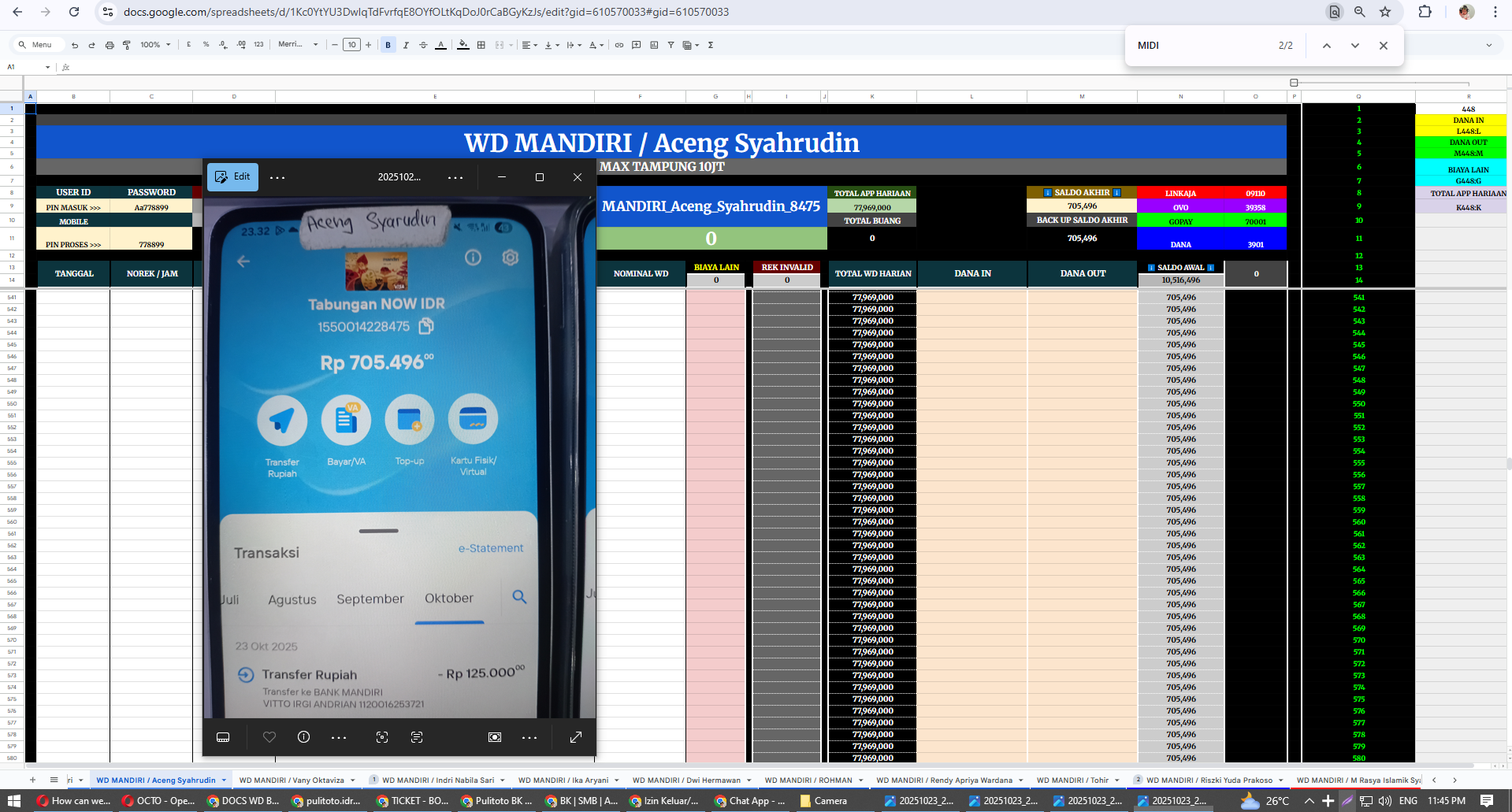1512x812 pixels.
Task: Switch to WD MANDIRI / Vany Oktaviza sheet
Action: pyautogui.click(x=292, y=780)
